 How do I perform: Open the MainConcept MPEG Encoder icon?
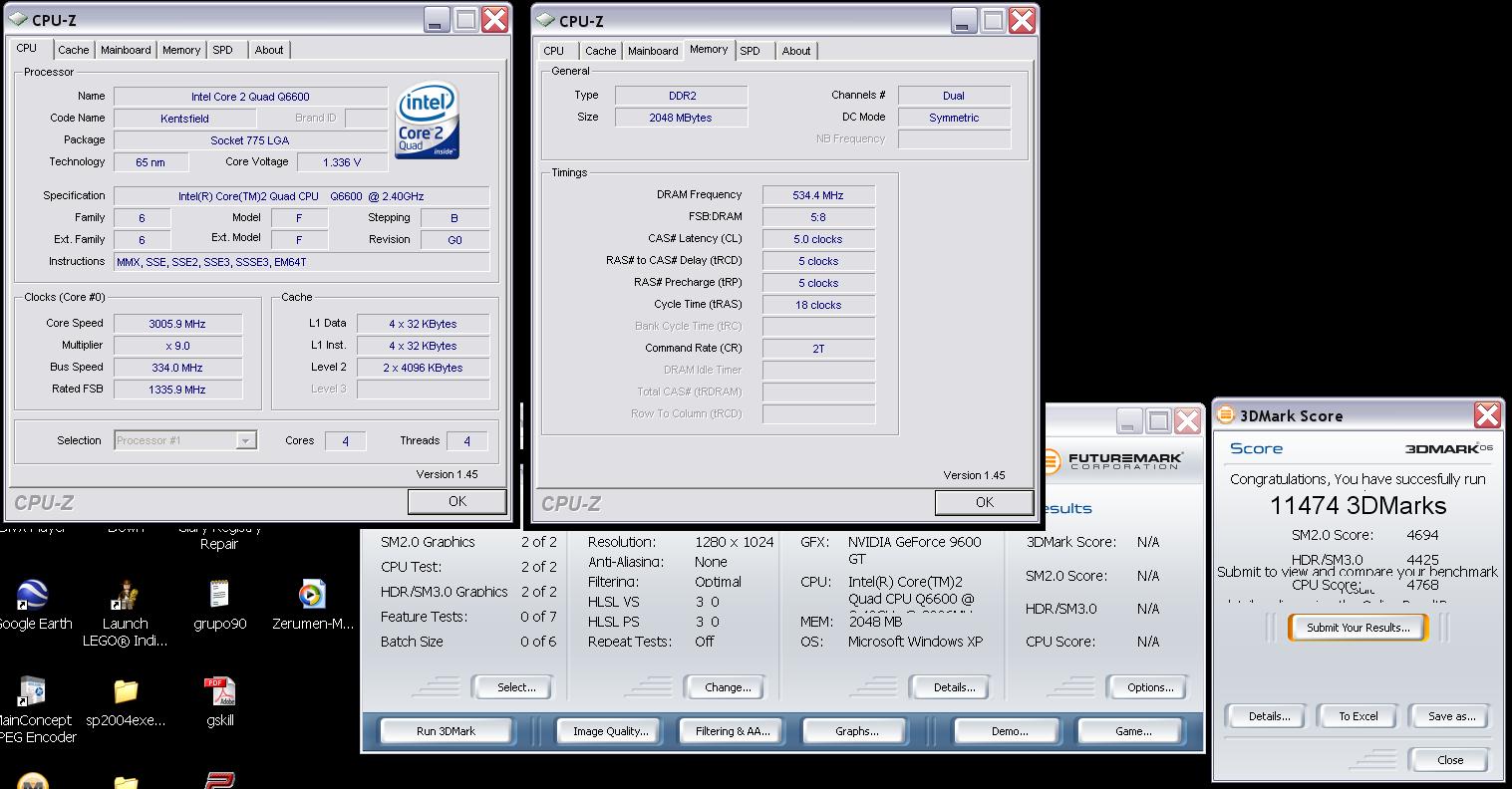tap(32, 691)
